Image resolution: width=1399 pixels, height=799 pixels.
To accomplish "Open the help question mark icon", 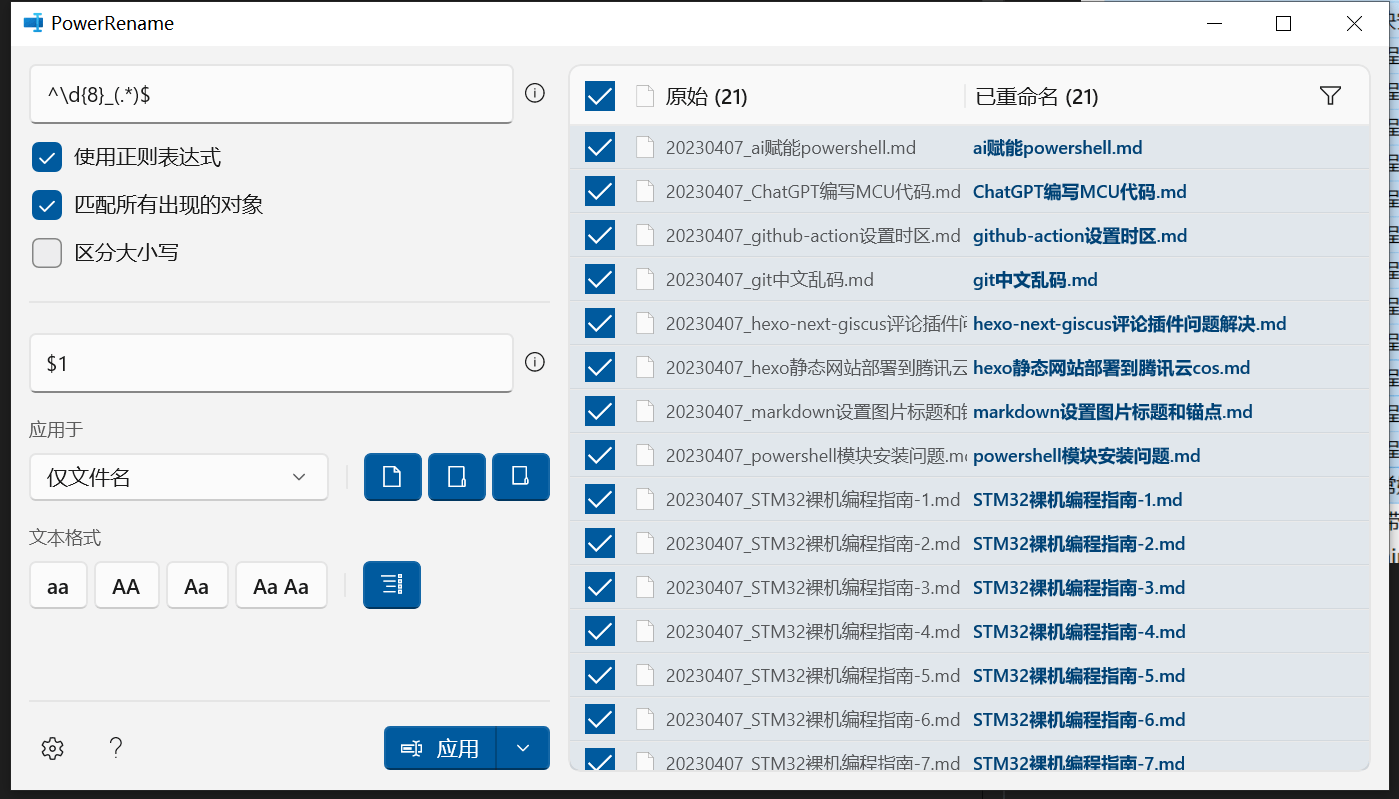I will click(x=115, y=748).
